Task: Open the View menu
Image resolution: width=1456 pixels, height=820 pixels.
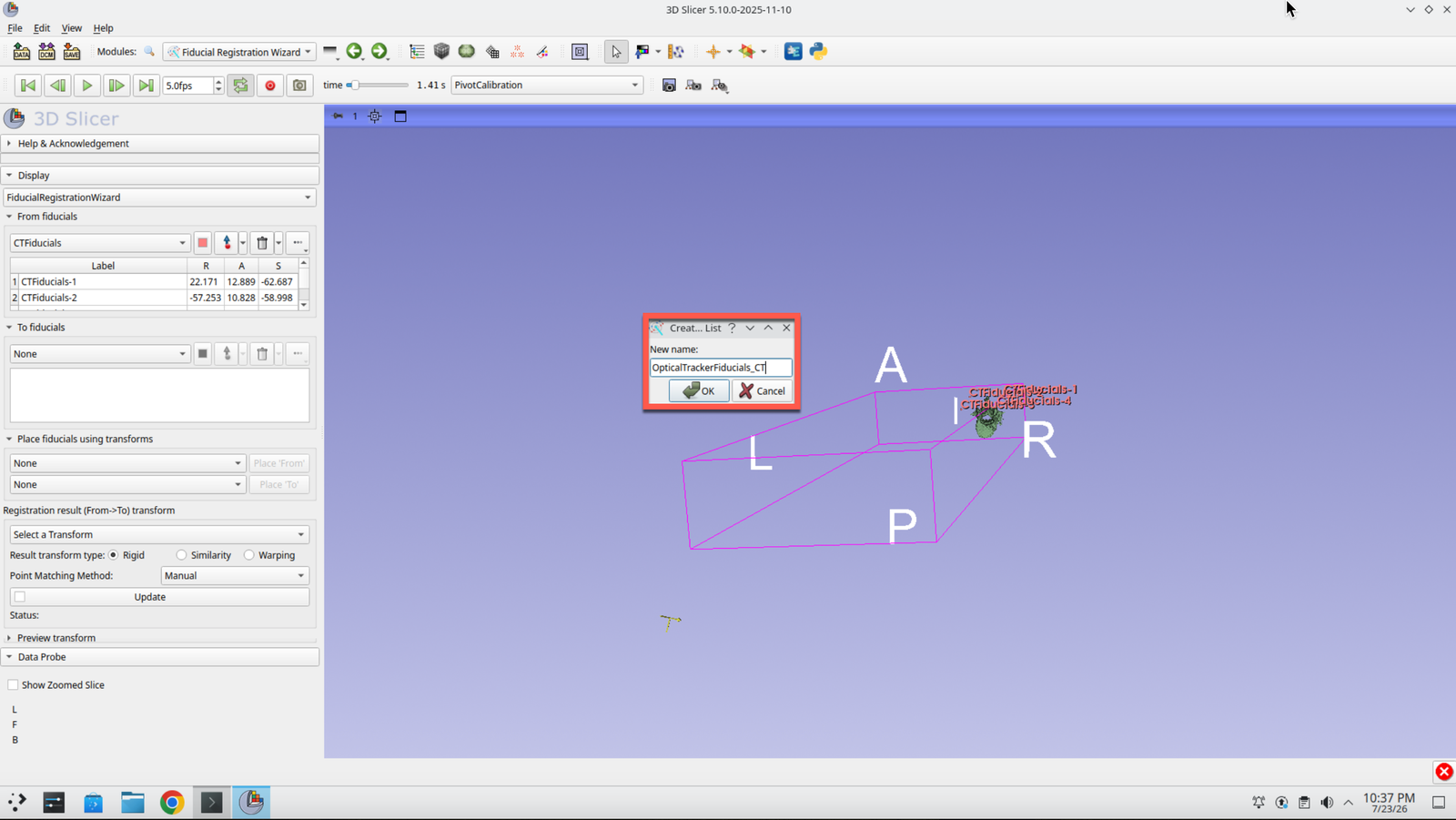Action: (x=71, y=28)
